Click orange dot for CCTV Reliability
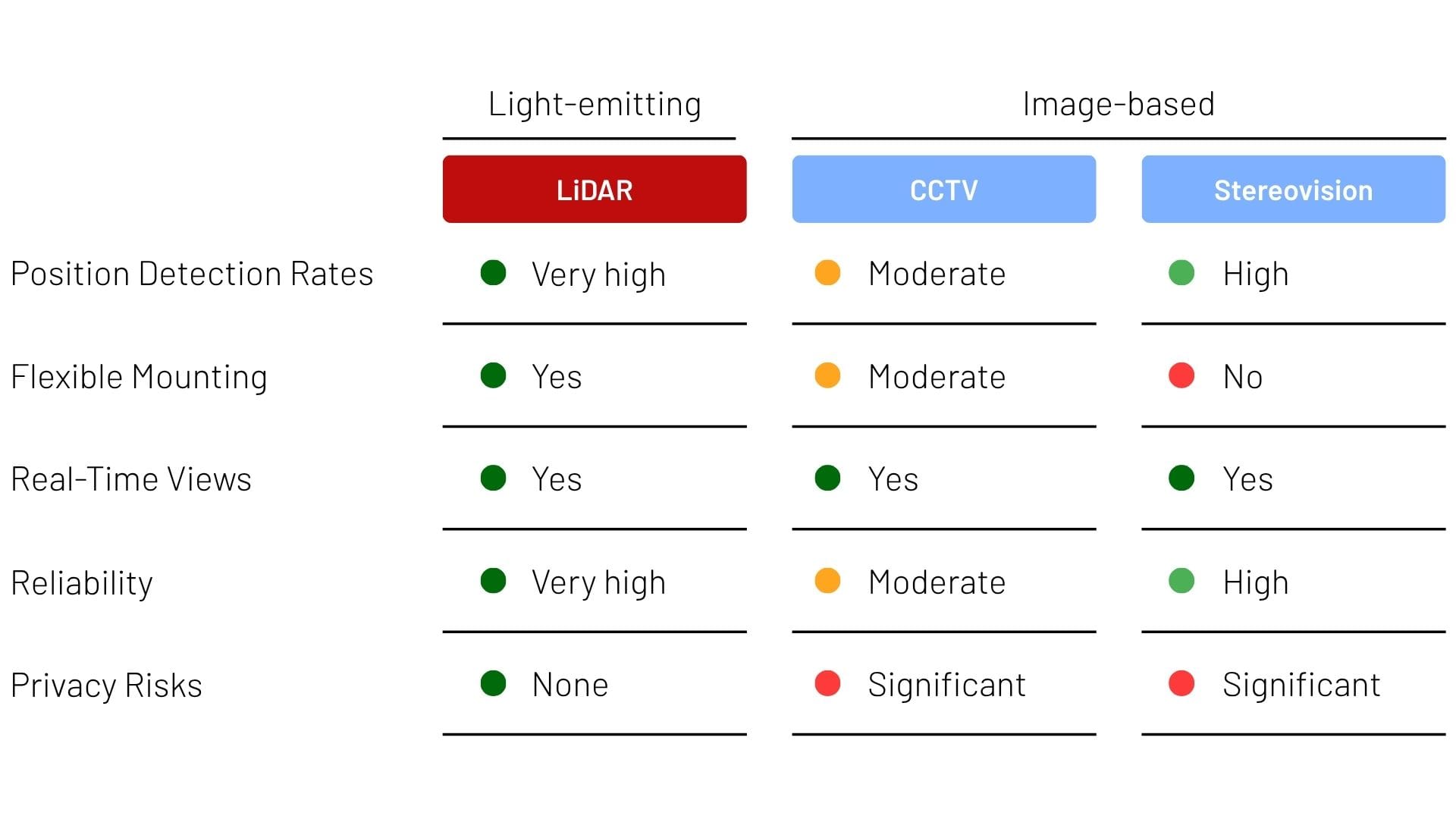Image resolution: width=1456 pixels, height=819 pixels. click(827, 581)
